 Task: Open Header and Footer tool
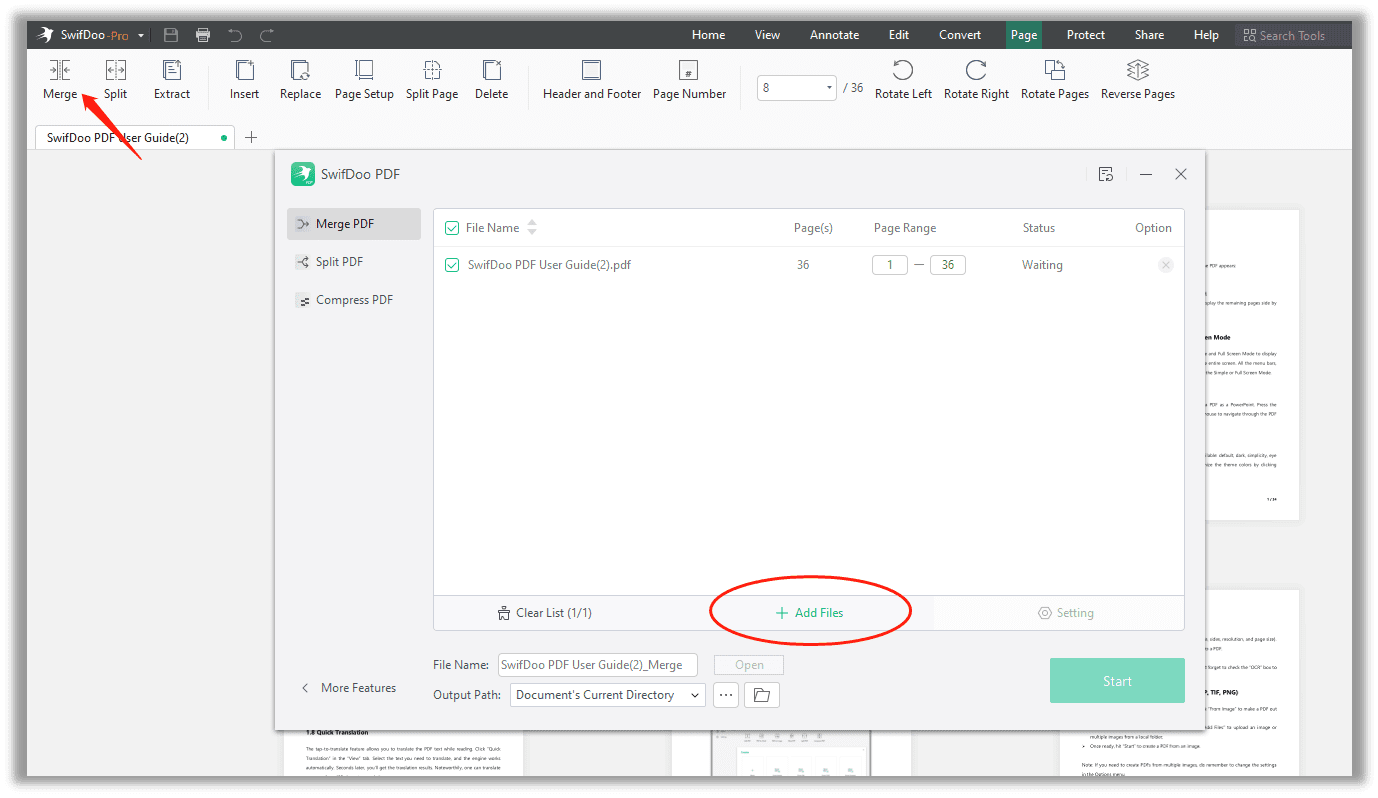(x=592, y=79)
